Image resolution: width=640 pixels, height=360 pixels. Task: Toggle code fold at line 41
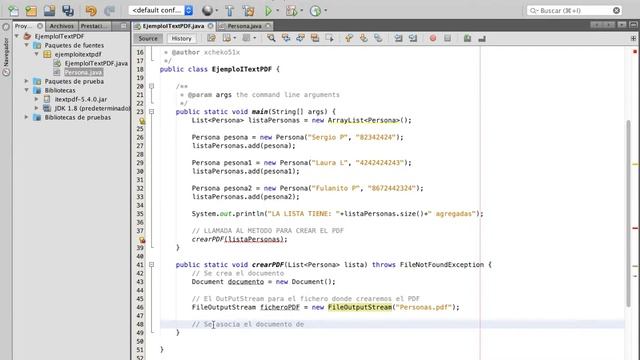(151, 264)
